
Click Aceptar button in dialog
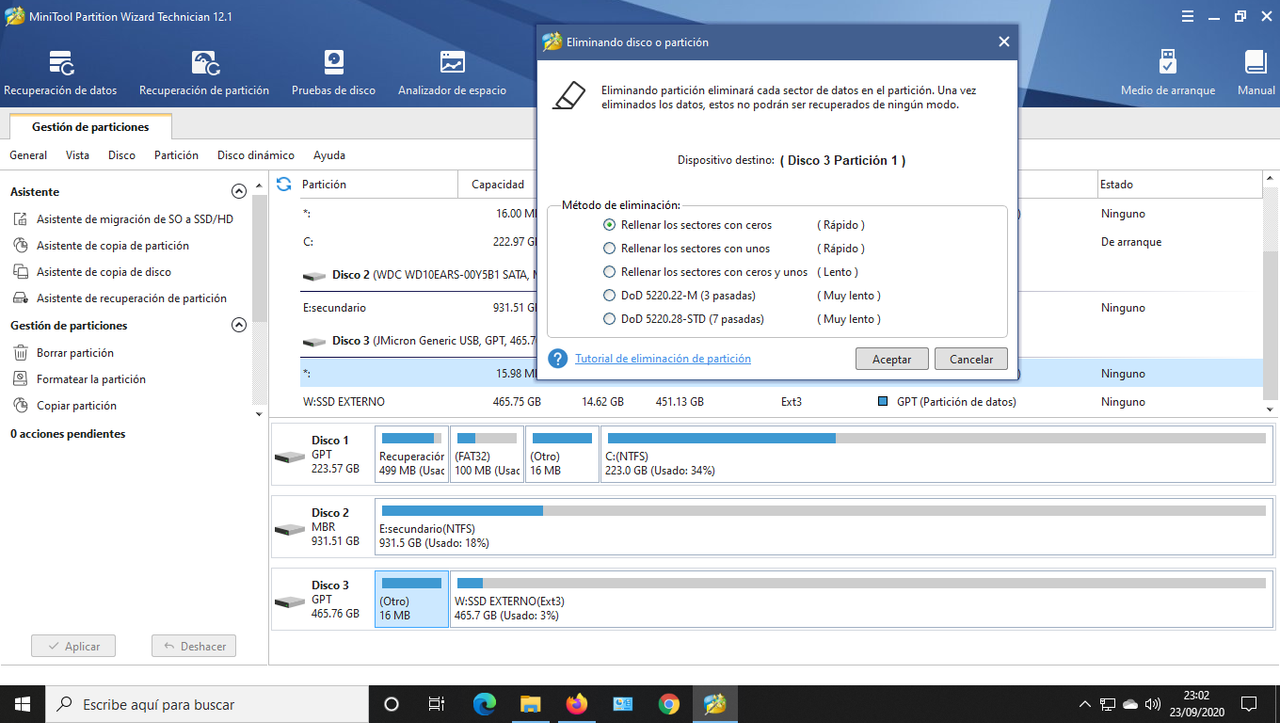(x=892, y=359)
